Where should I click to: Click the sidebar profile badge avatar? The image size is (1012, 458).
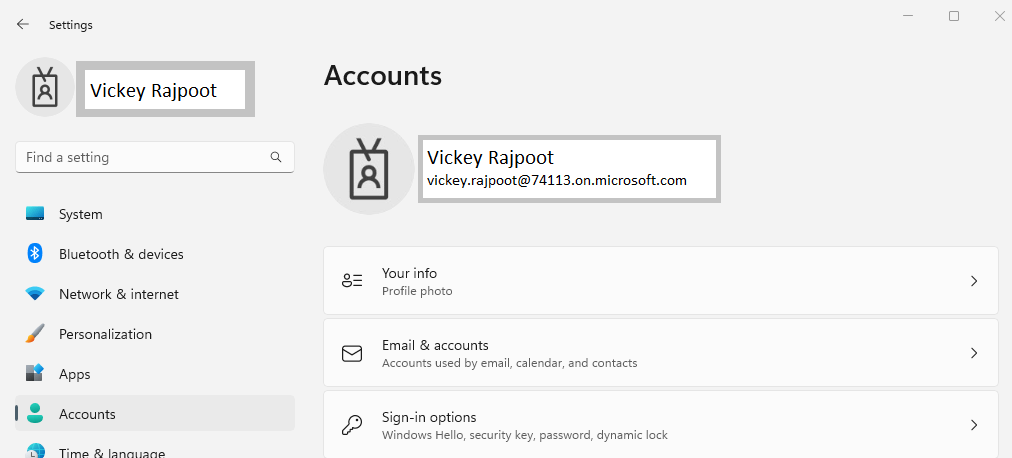[x=45, y=87]
